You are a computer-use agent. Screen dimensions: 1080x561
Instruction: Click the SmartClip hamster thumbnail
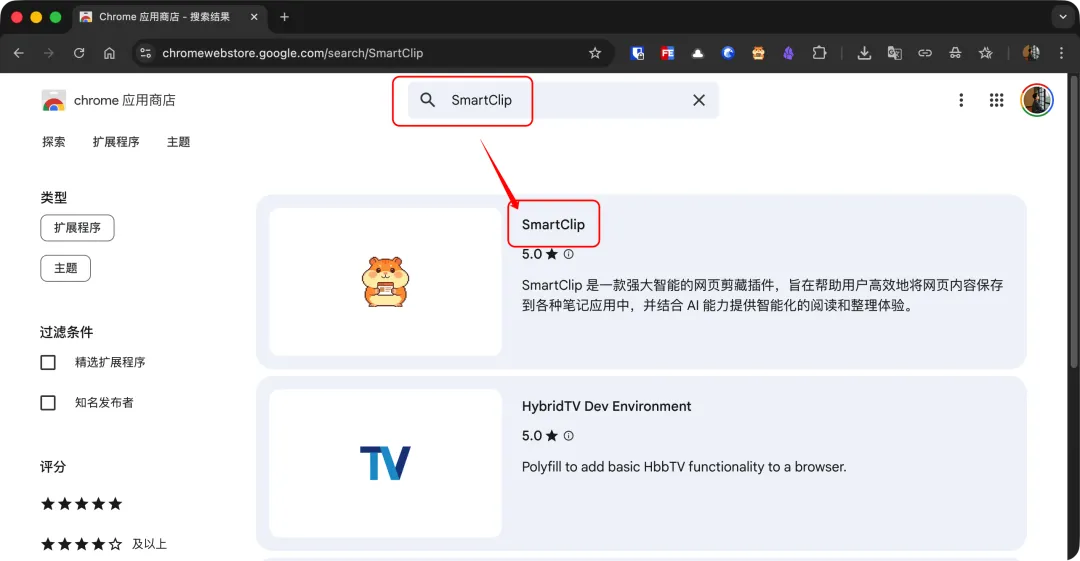coord(385,282)
